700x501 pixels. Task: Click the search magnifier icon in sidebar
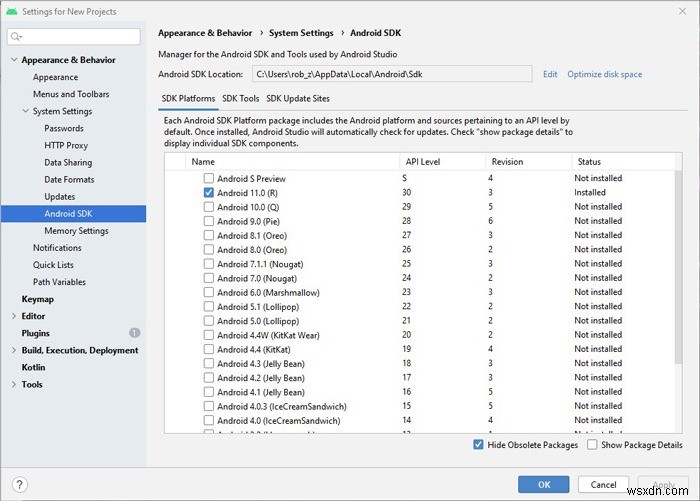[16, 37]
